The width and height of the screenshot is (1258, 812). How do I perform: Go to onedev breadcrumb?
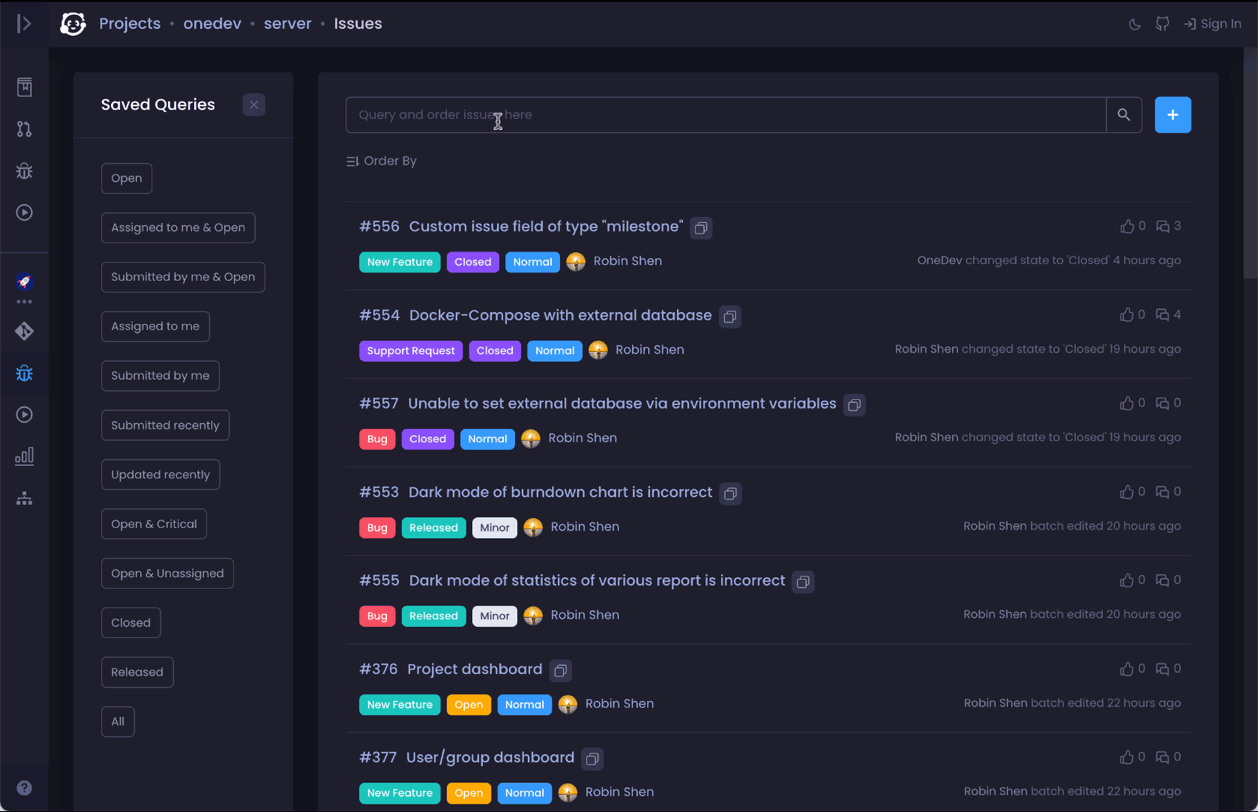pos(212,24)
